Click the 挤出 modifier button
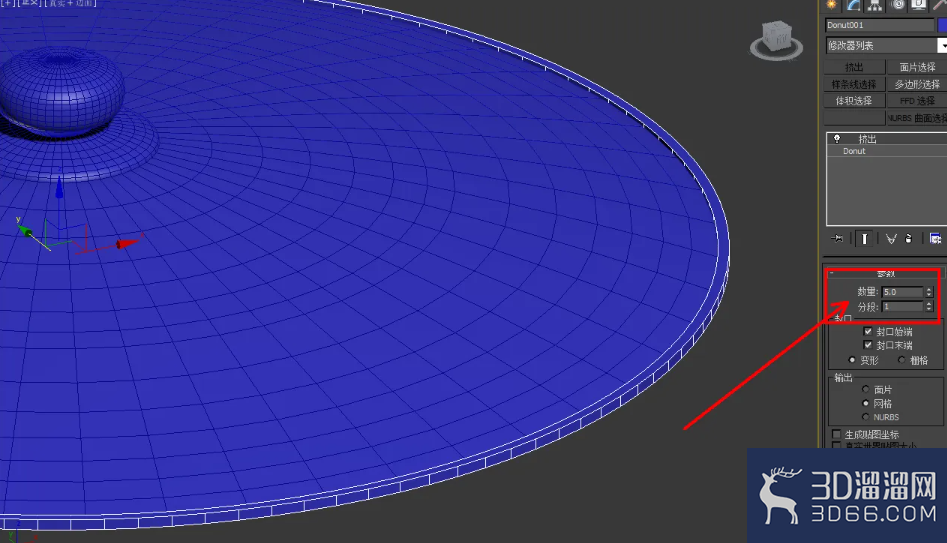Image resolution: width=947 pixels, height=543 pixels. click(x=854, y=67)
